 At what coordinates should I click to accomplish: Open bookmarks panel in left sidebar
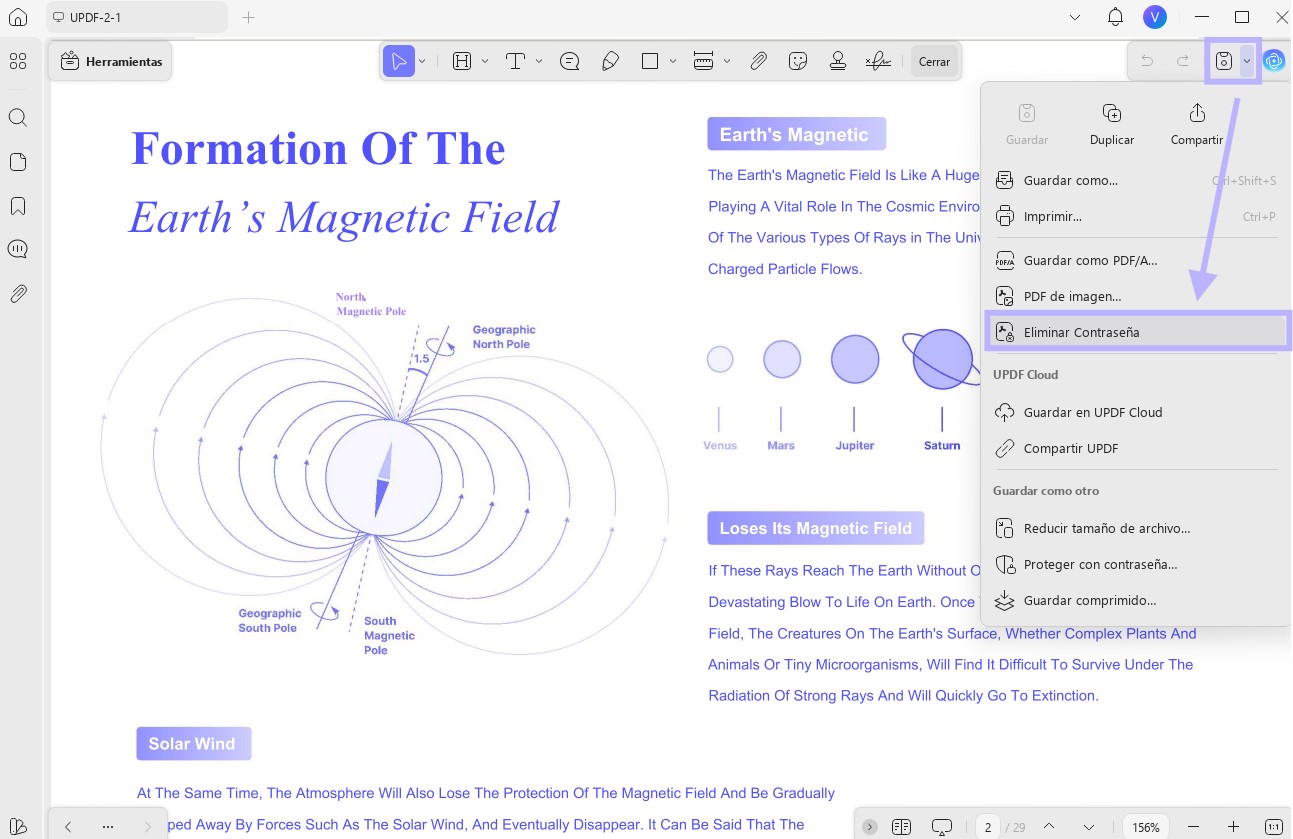point(18,206)
